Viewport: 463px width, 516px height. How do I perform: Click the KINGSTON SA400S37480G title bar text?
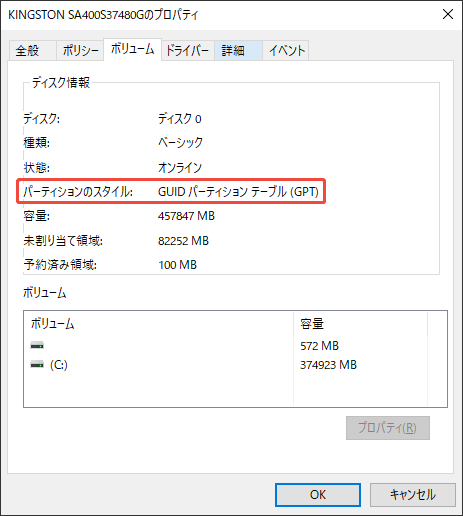click(x=103, y=15)
